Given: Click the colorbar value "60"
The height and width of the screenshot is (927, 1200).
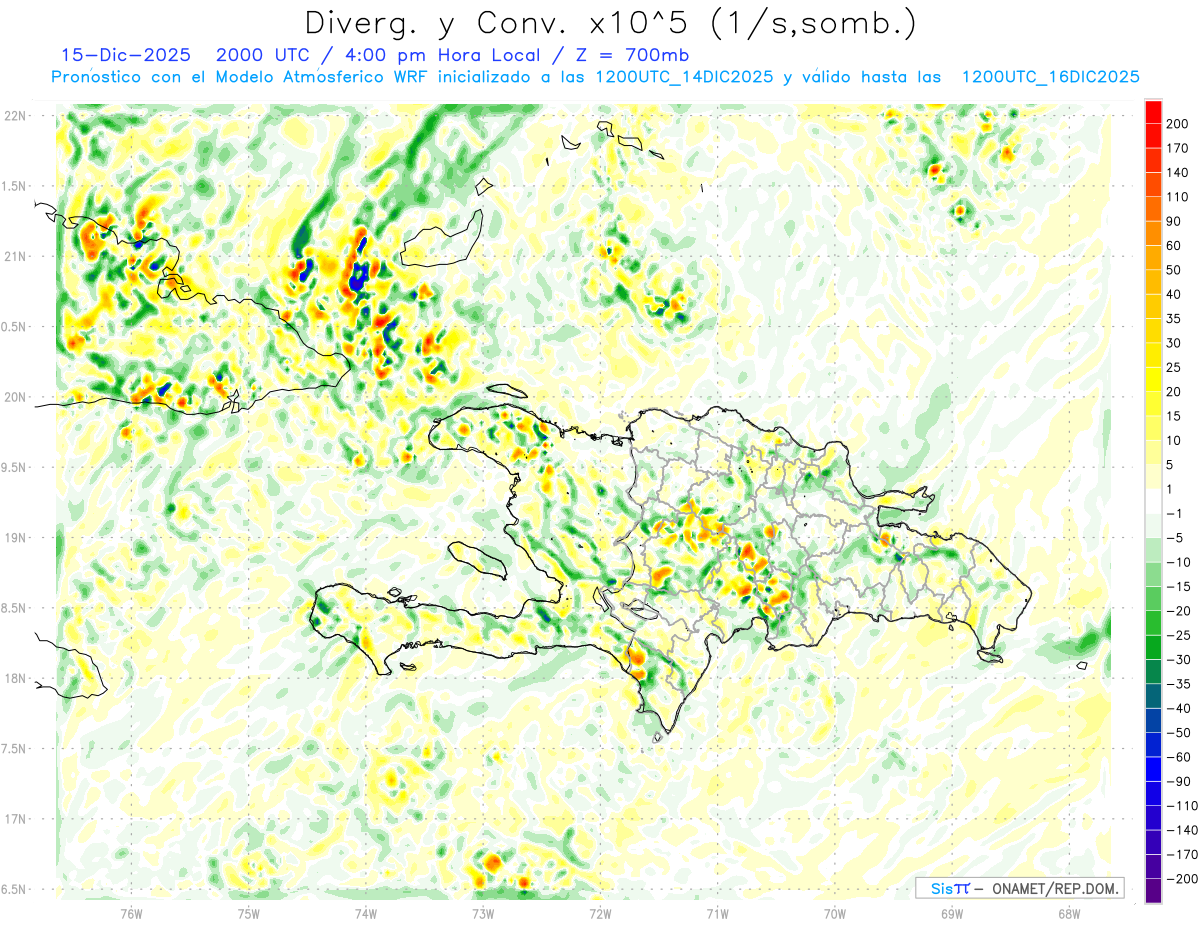Looking at the screenshot, I should (x=1173, y=246).
